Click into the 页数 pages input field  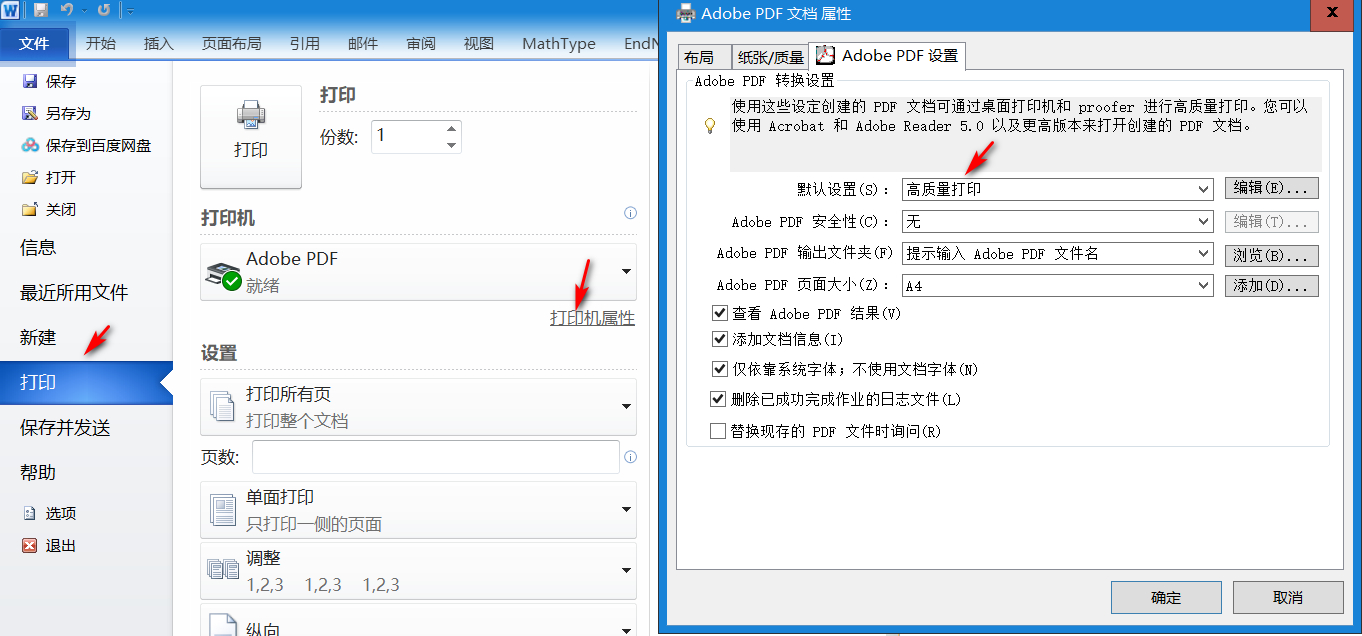click(436, 457)
